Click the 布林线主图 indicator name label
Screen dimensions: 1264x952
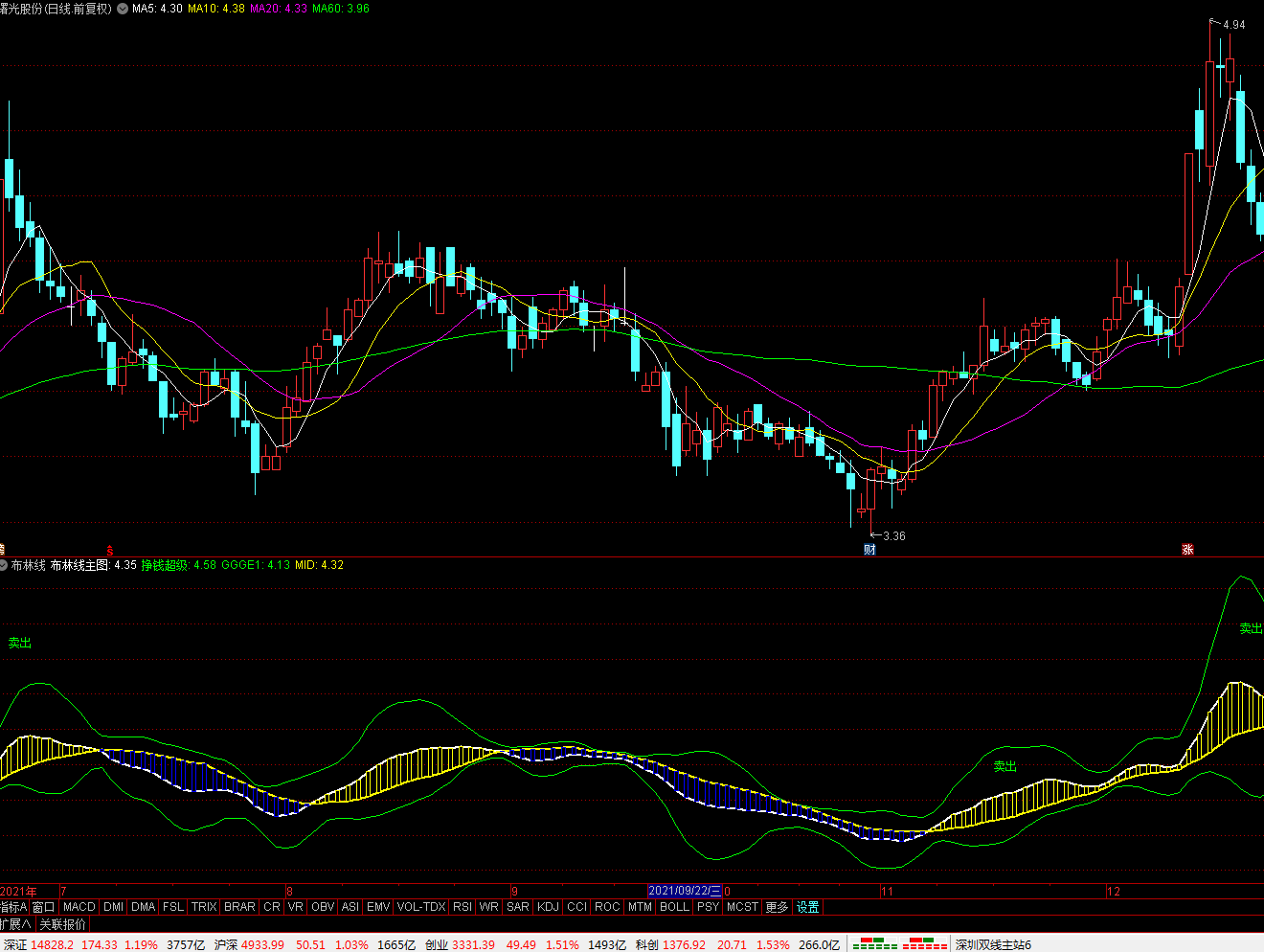[x=79, y=565]
